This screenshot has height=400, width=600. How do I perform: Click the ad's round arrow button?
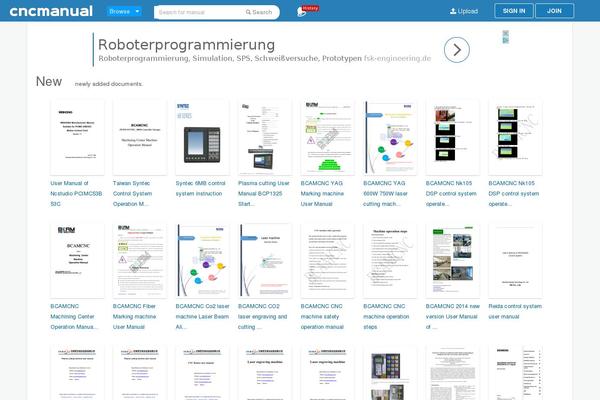pos(457,50)
